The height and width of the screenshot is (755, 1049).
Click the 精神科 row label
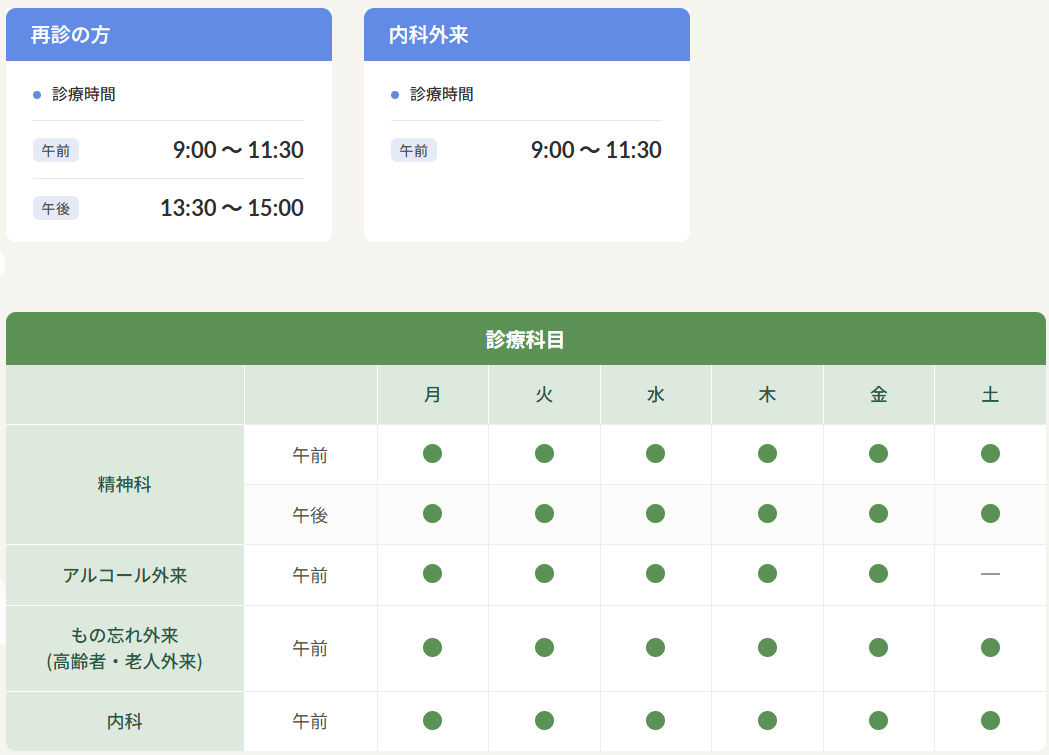pyautogui.click(x=124, y=484)
